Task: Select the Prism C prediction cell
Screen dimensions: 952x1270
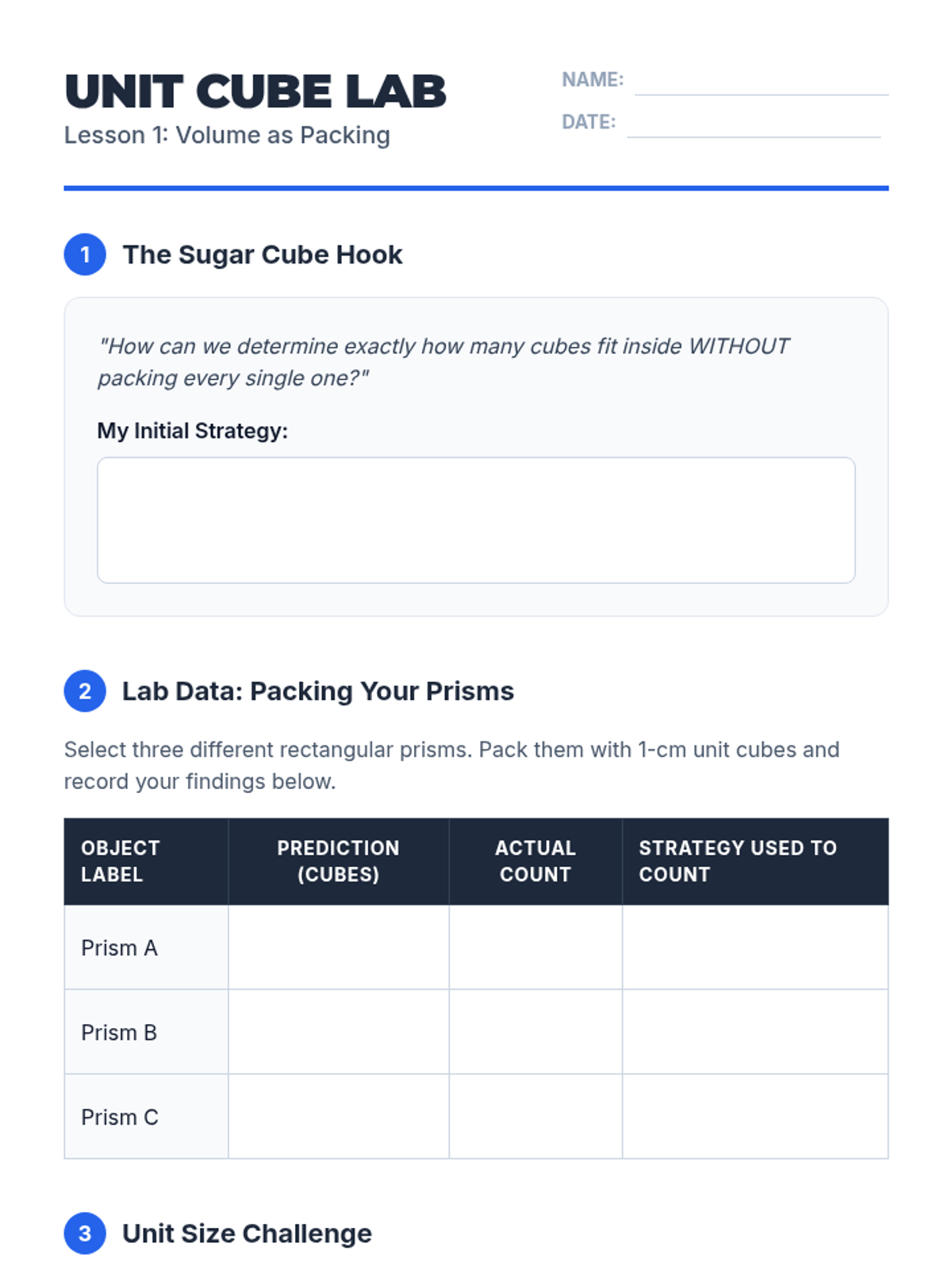Action: point(339,1117)
